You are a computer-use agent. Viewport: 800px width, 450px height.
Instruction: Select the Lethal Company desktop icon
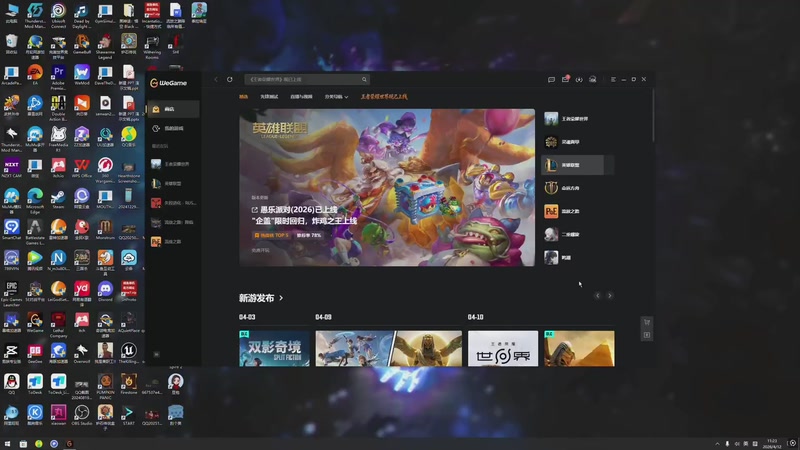(58, 324)
